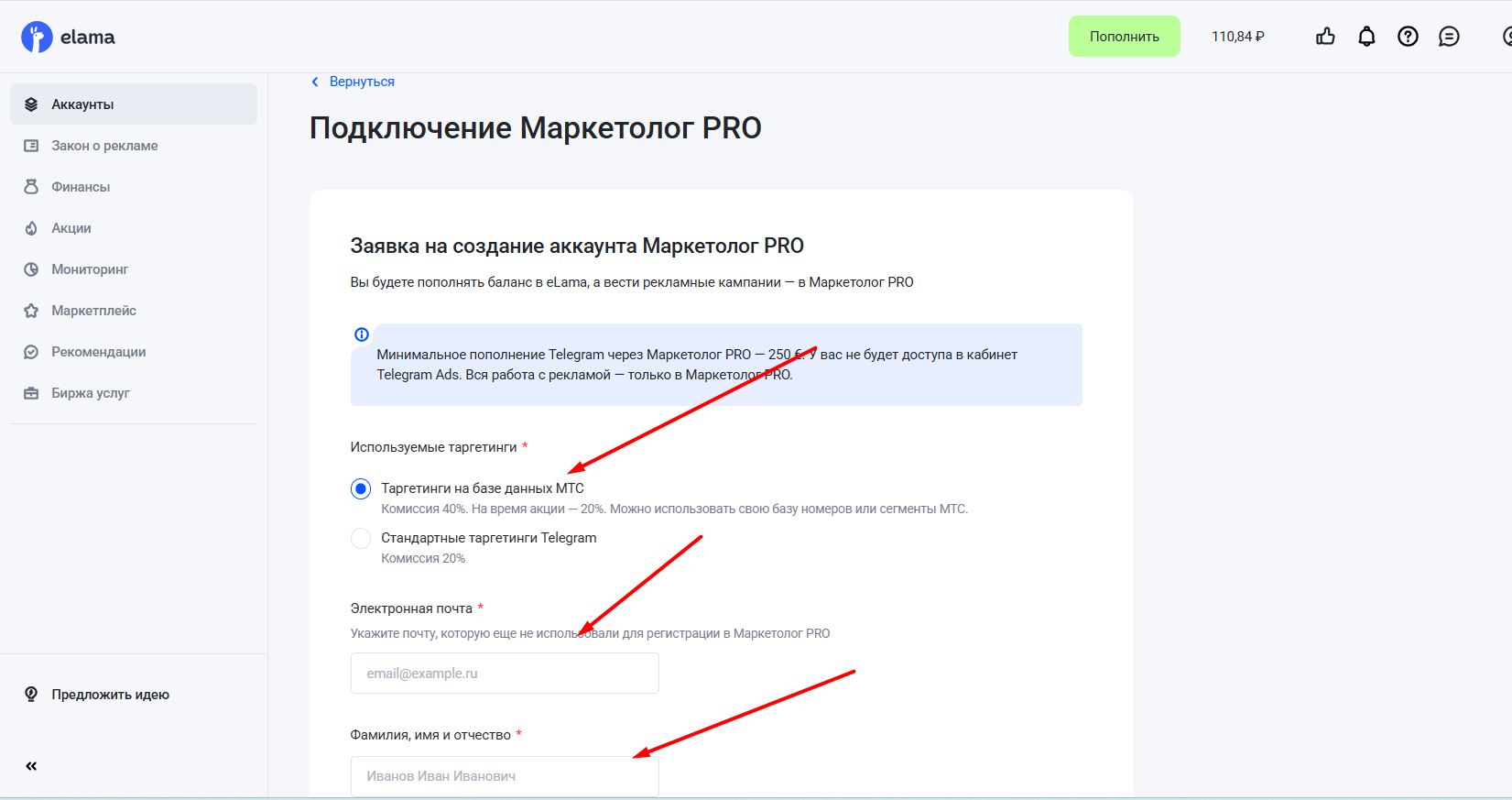
Task: Click the Комиссия 20% description text
Action: pos(423,558)
